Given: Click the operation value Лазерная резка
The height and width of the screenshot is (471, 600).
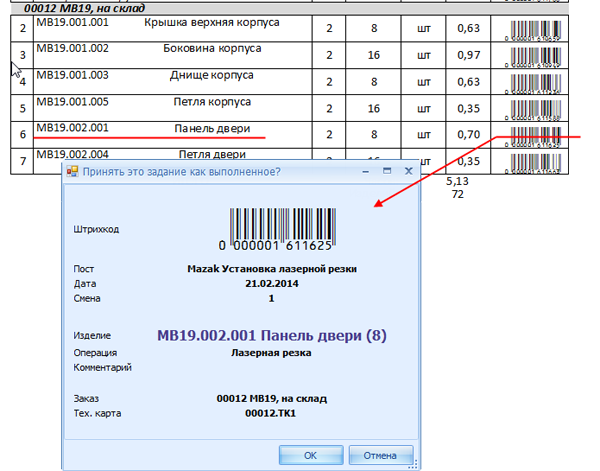Looking at the screenshot, I should click(271, 353).
